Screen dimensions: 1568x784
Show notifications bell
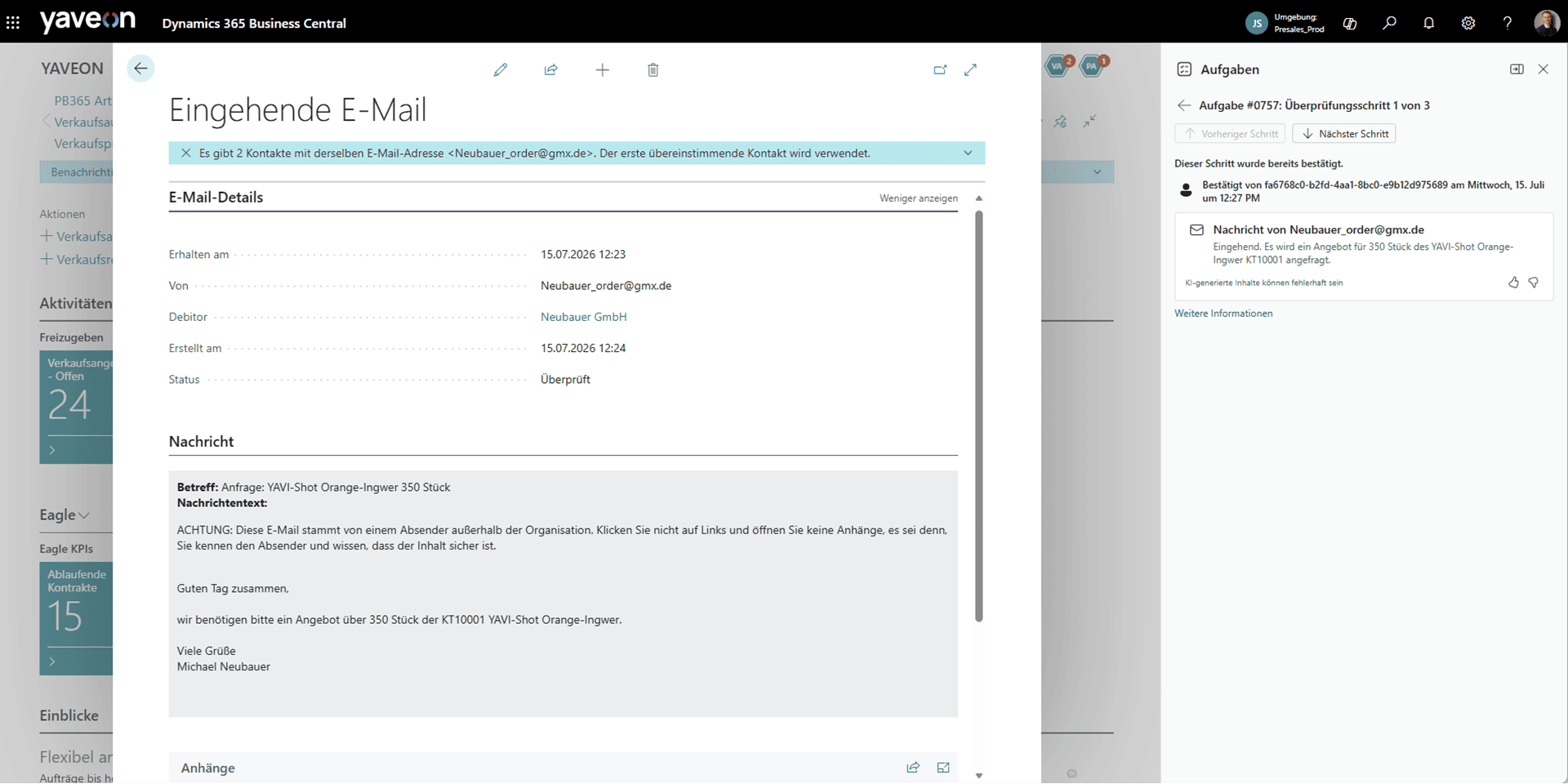1428,23
